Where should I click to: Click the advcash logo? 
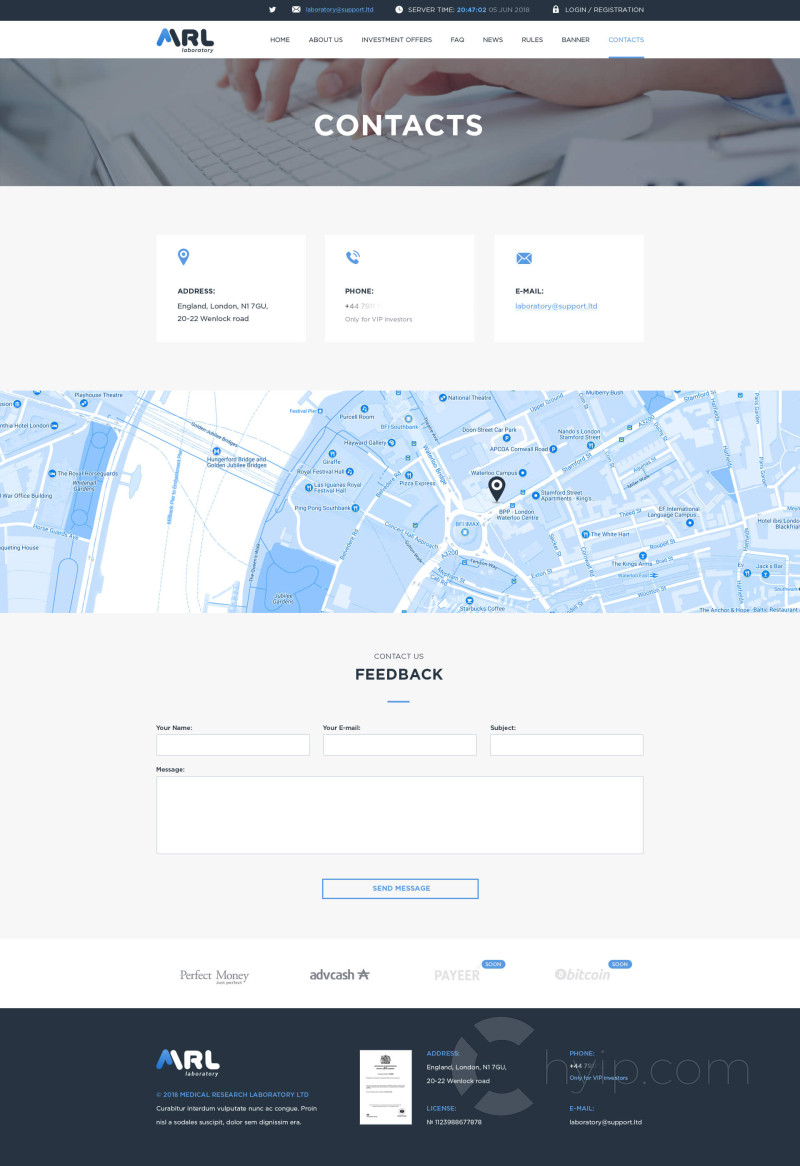click(339, 974)
